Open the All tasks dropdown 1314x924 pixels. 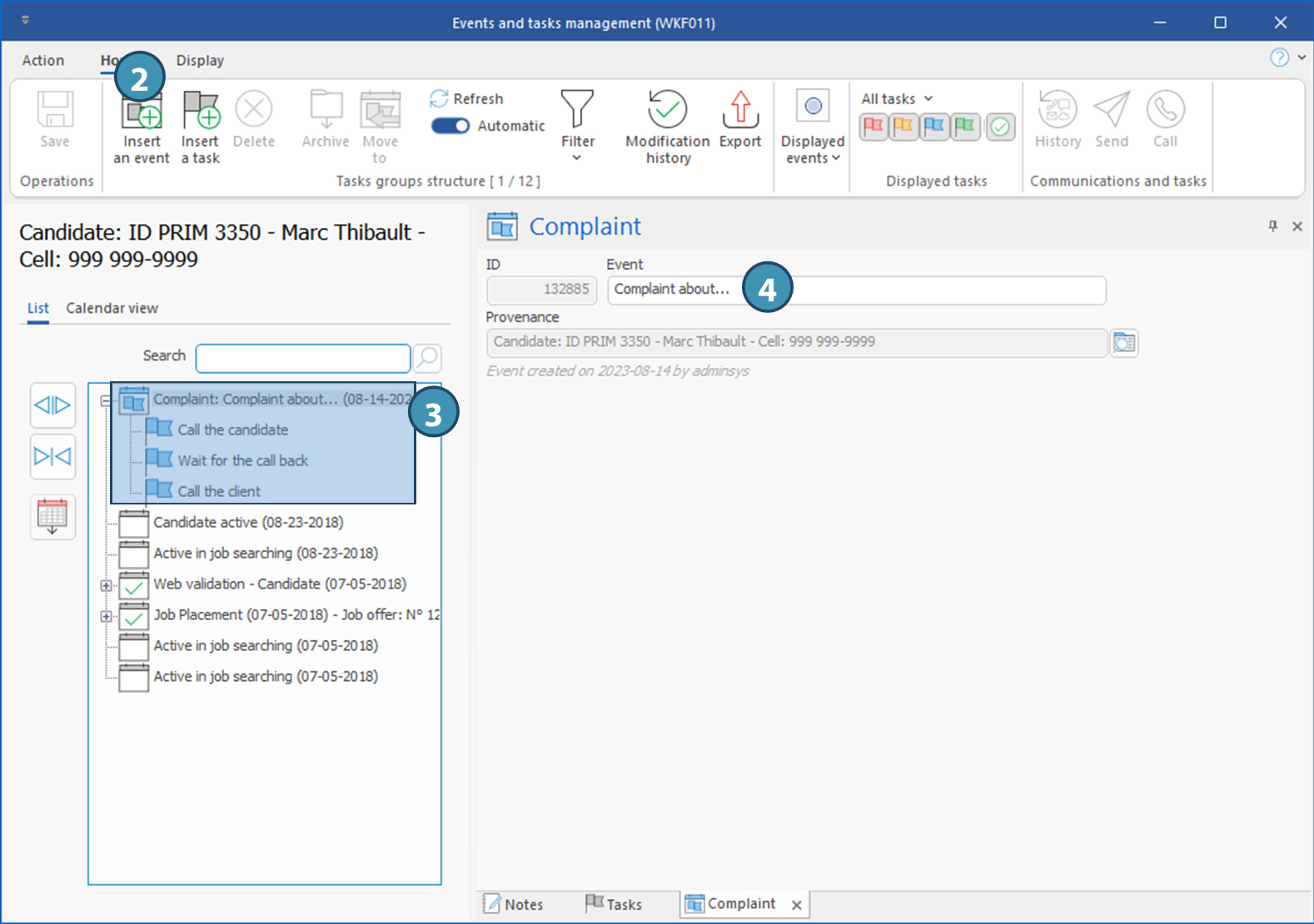point(897,99)
